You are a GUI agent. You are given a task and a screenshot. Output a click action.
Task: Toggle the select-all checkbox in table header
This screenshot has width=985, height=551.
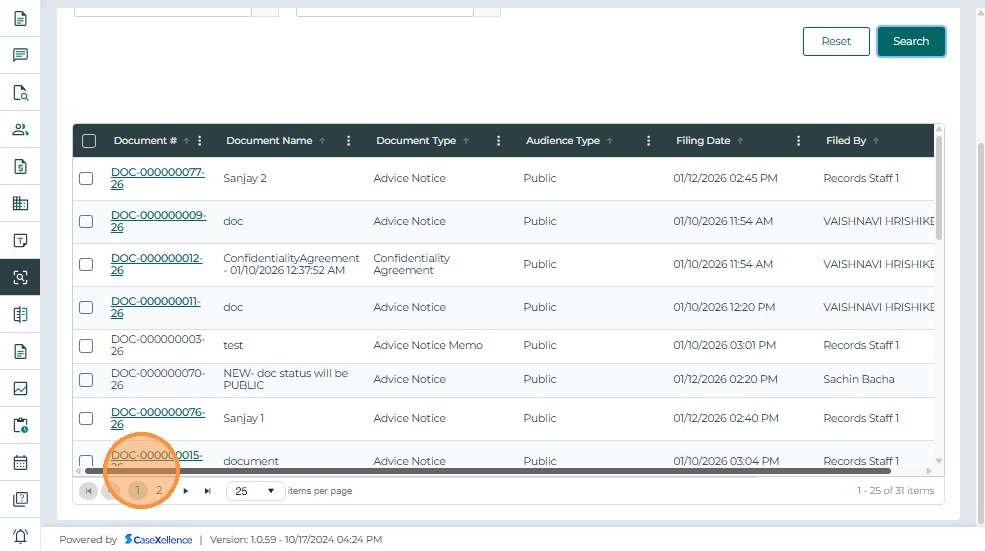tap(89, 141)
